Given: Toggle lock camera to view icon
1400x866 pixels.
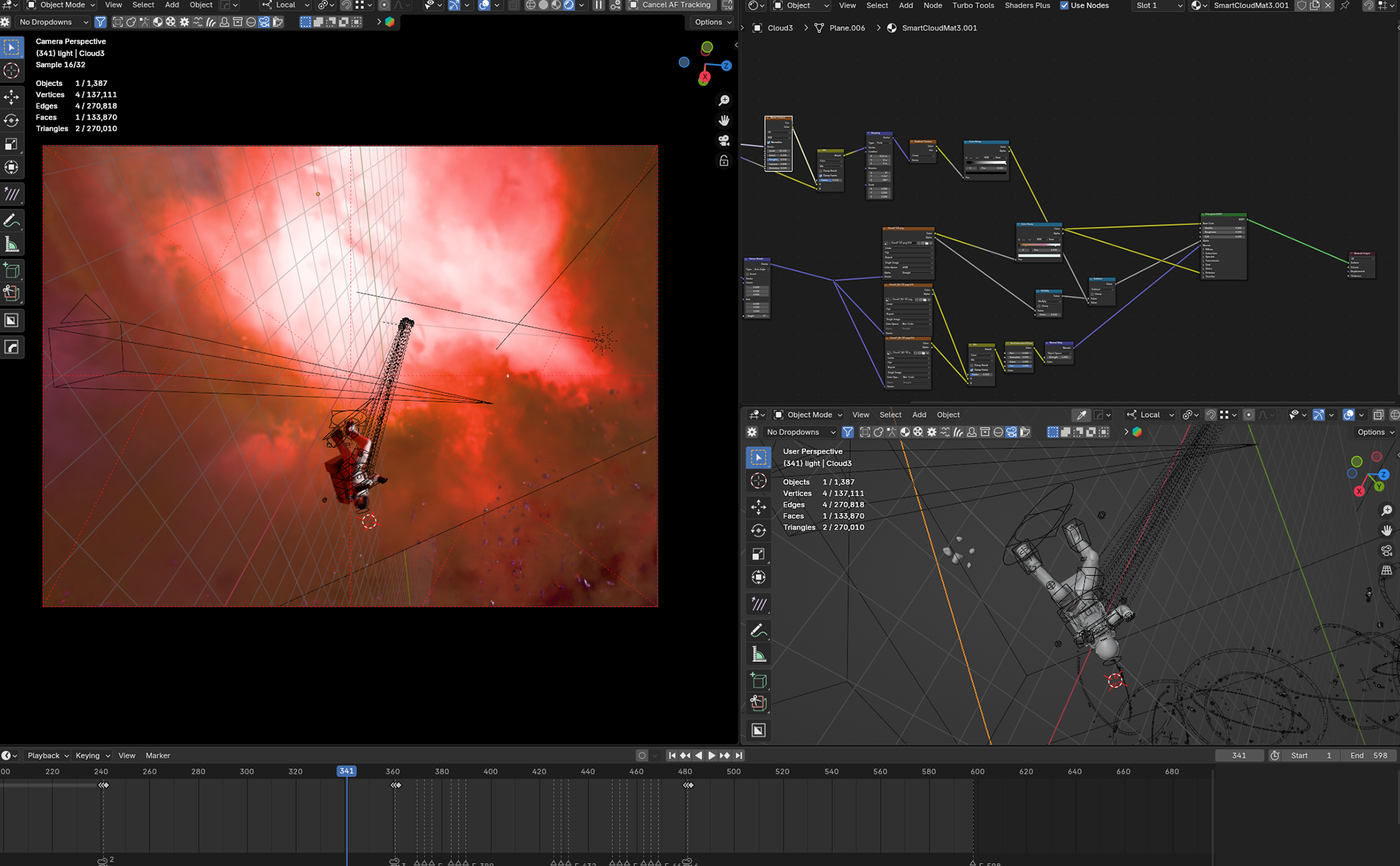Looking at the screenshot, I should [x=724, y=160].
